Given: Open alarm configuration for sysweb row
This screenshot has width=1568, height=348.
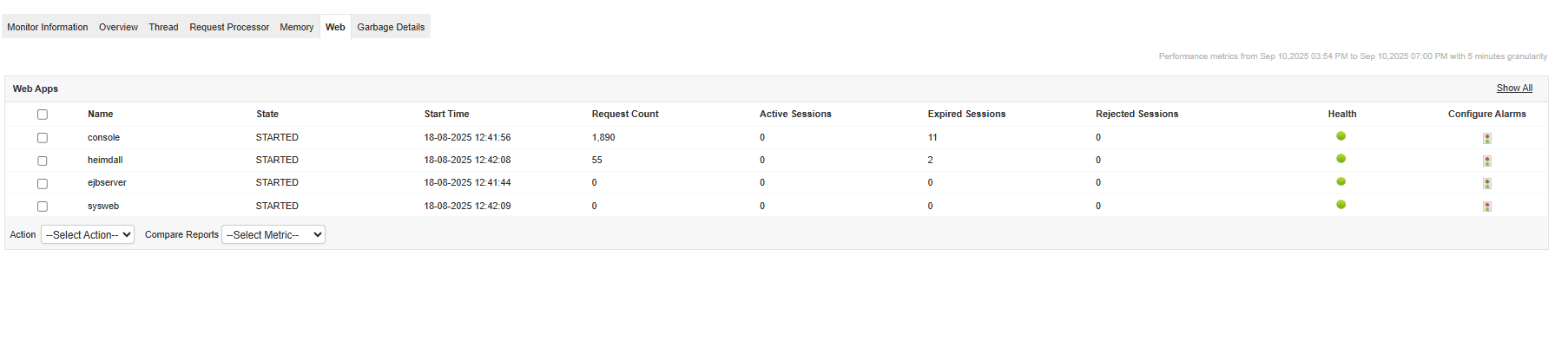Looking at the screenshot, I should pyautogui.click(x=1486, y=207).
